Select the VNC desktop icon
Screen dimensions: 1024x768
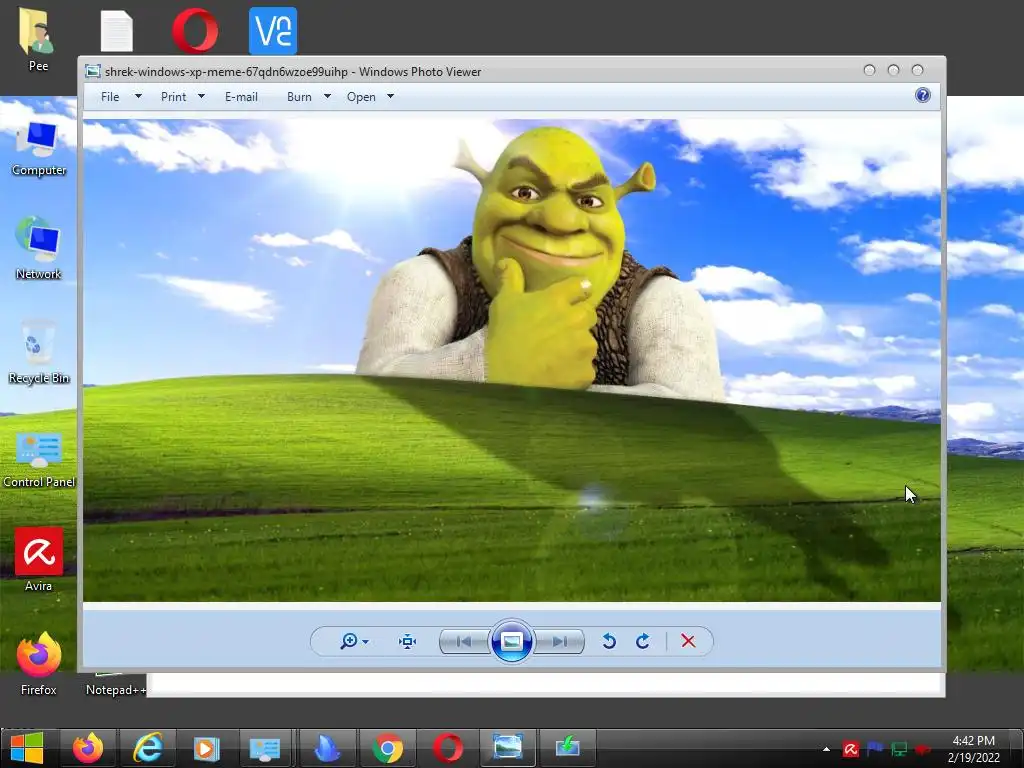273,30
